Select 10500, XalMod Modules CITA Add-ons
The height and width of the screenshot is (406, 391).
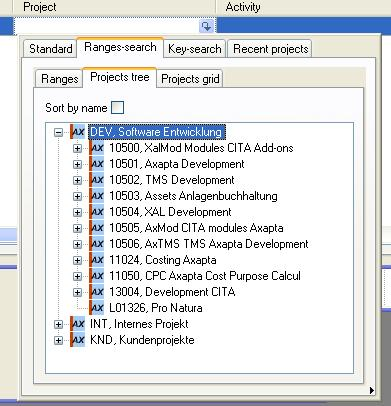tap(201, 148)
